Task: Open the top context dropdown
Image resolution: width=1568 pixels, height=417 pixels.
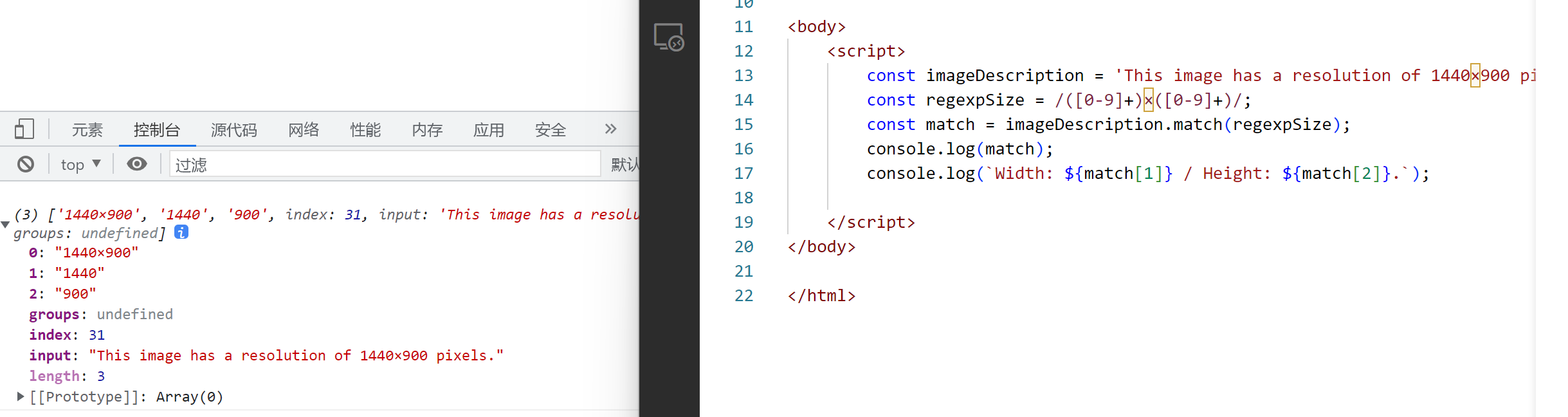Action: tap(80, 165)
